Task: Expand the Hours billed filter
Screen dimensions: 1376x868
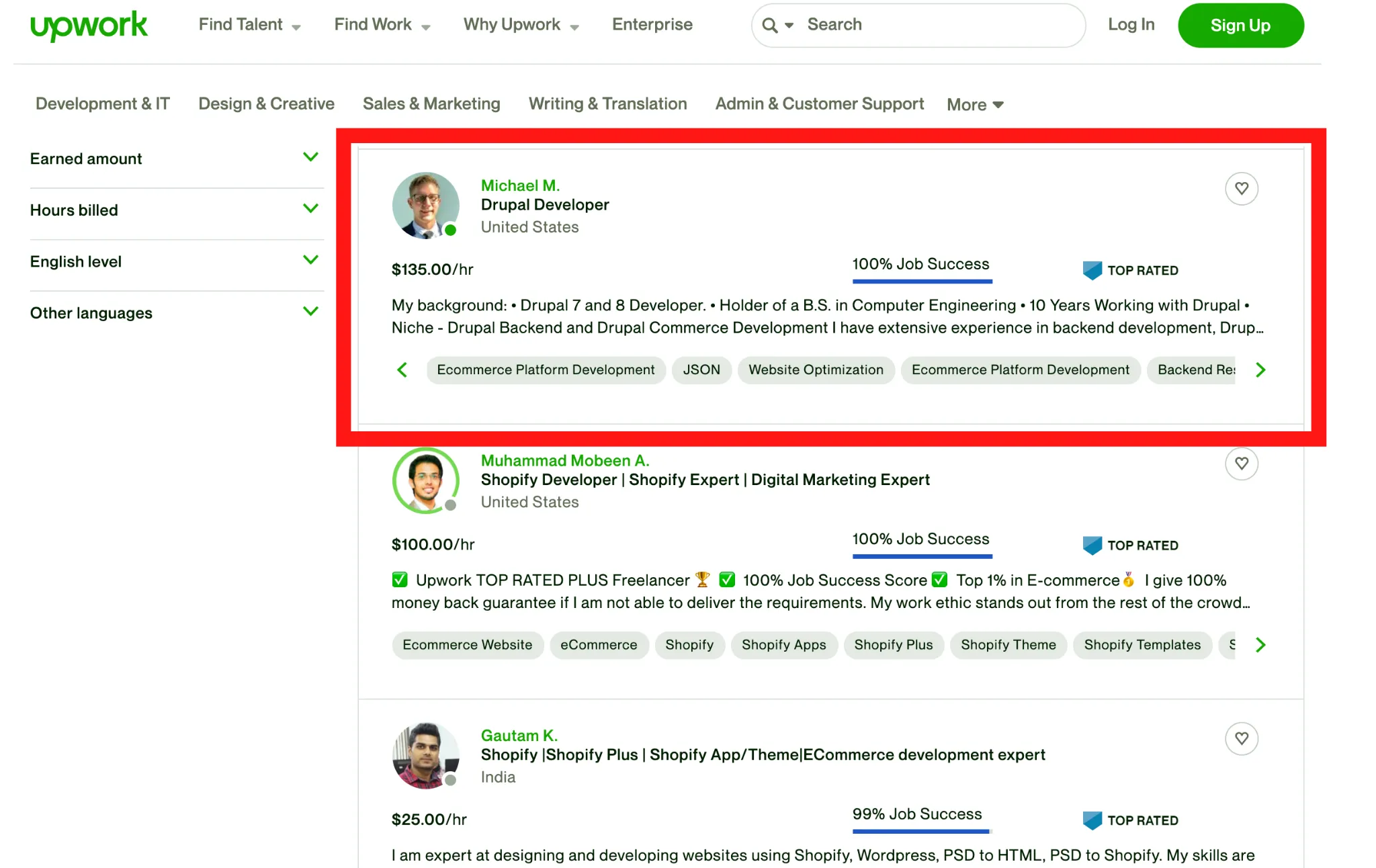Action: tap(310, 209)
